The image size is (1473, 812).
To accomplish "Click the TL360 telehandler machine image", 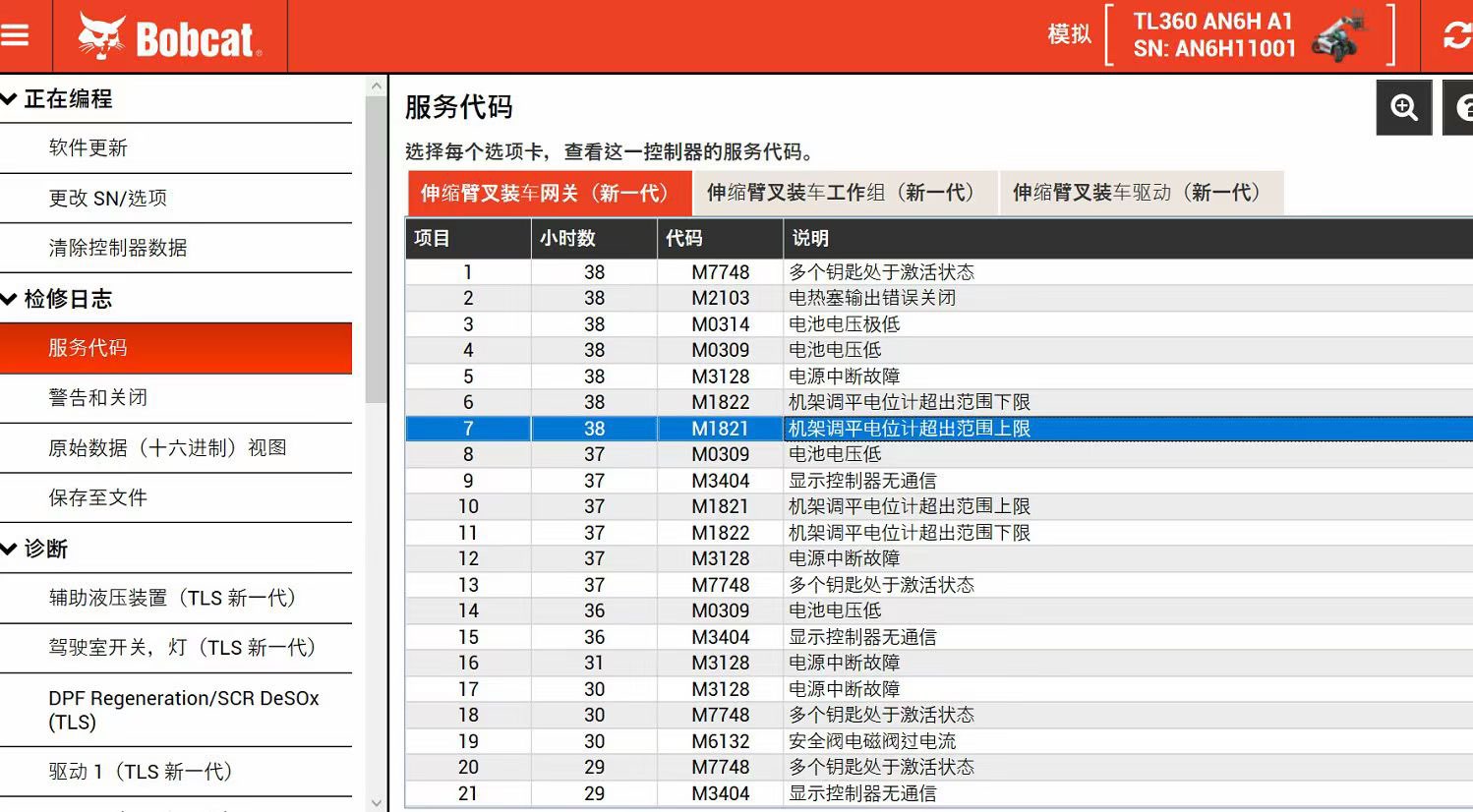I will tap(1340, 36).
